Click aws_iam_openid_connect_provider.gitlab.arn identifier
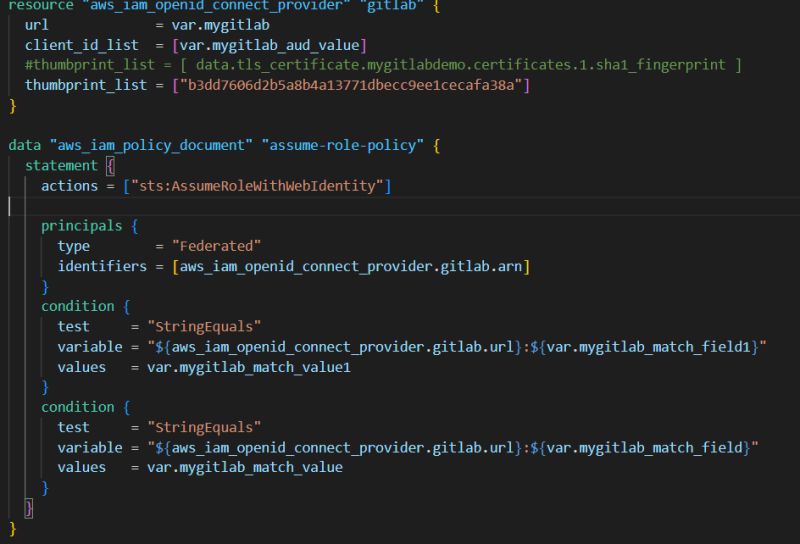The height and width of the screenshot is (544, 800). [351, 266]
